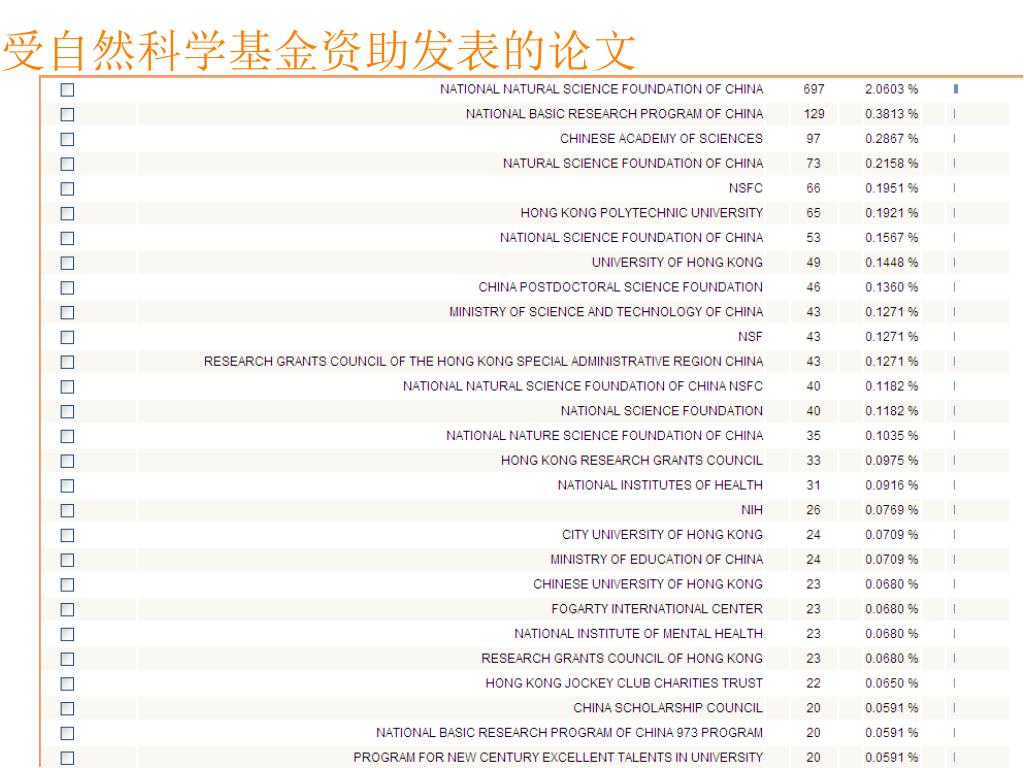Enable the Natural Science Foundation of China checkbox
The height and width of the screenshot is (768, 1024).
point(67,164)
